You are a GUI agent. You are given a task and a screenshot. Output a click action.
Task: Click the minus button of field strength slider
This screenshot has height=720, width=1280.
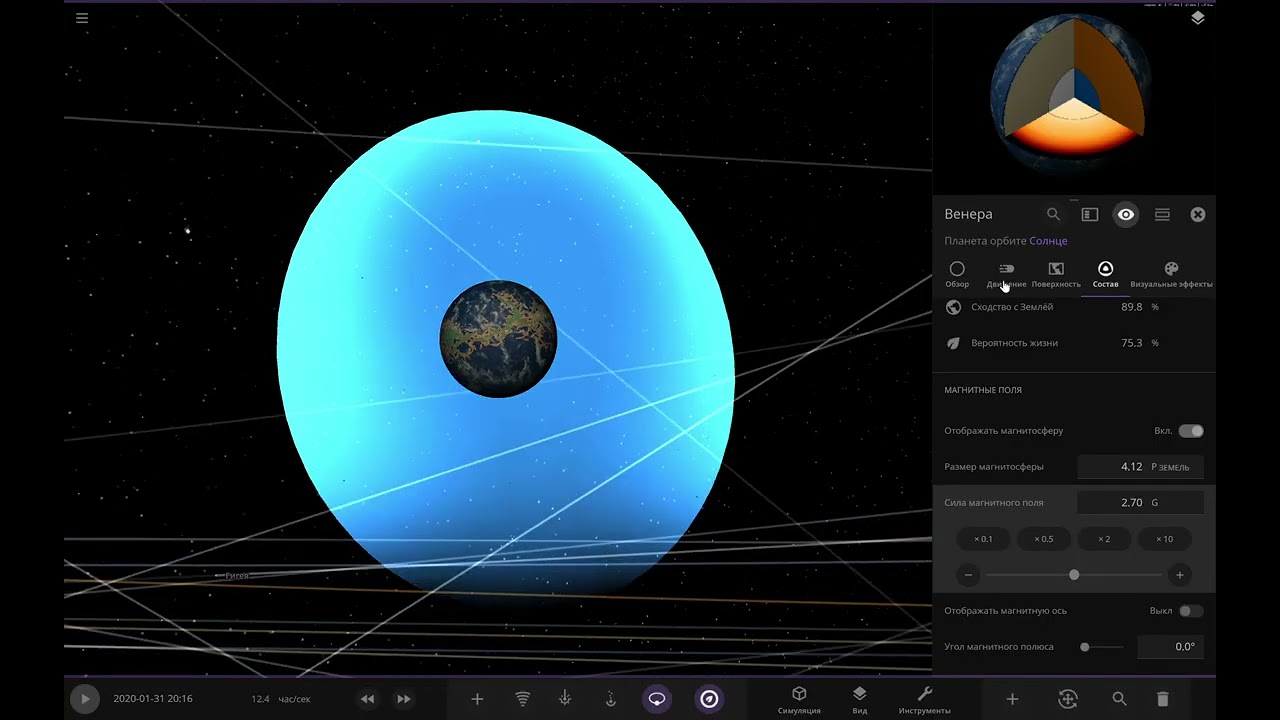968,575
